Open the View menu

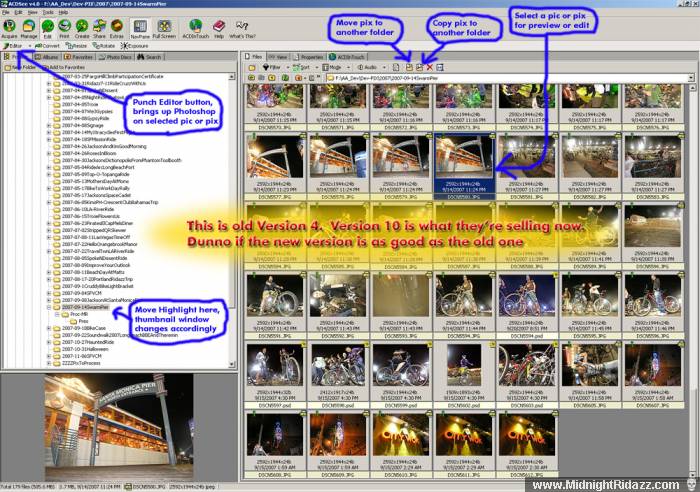pos(33,12)
